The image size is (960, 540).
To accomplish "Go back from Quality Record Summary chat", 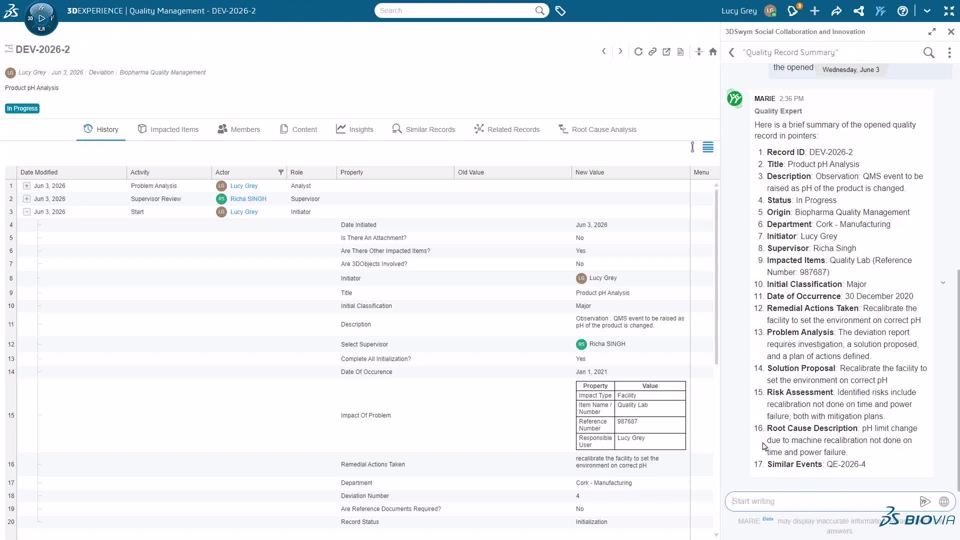I will point(732,53).
